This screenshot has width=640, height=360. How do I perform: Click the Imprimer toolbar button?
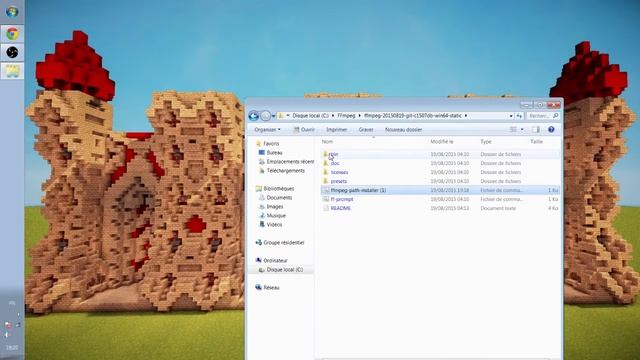336,129
